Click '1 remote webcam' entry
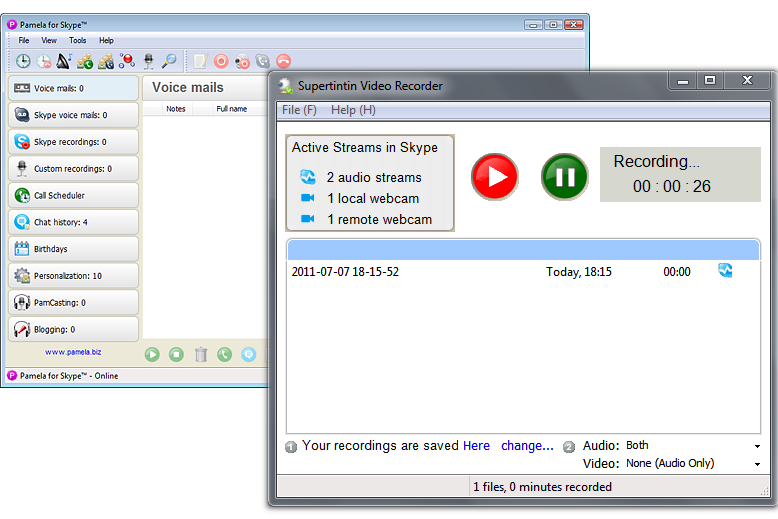778x519 pixels. pyautogui.click(x=366, y=219)
